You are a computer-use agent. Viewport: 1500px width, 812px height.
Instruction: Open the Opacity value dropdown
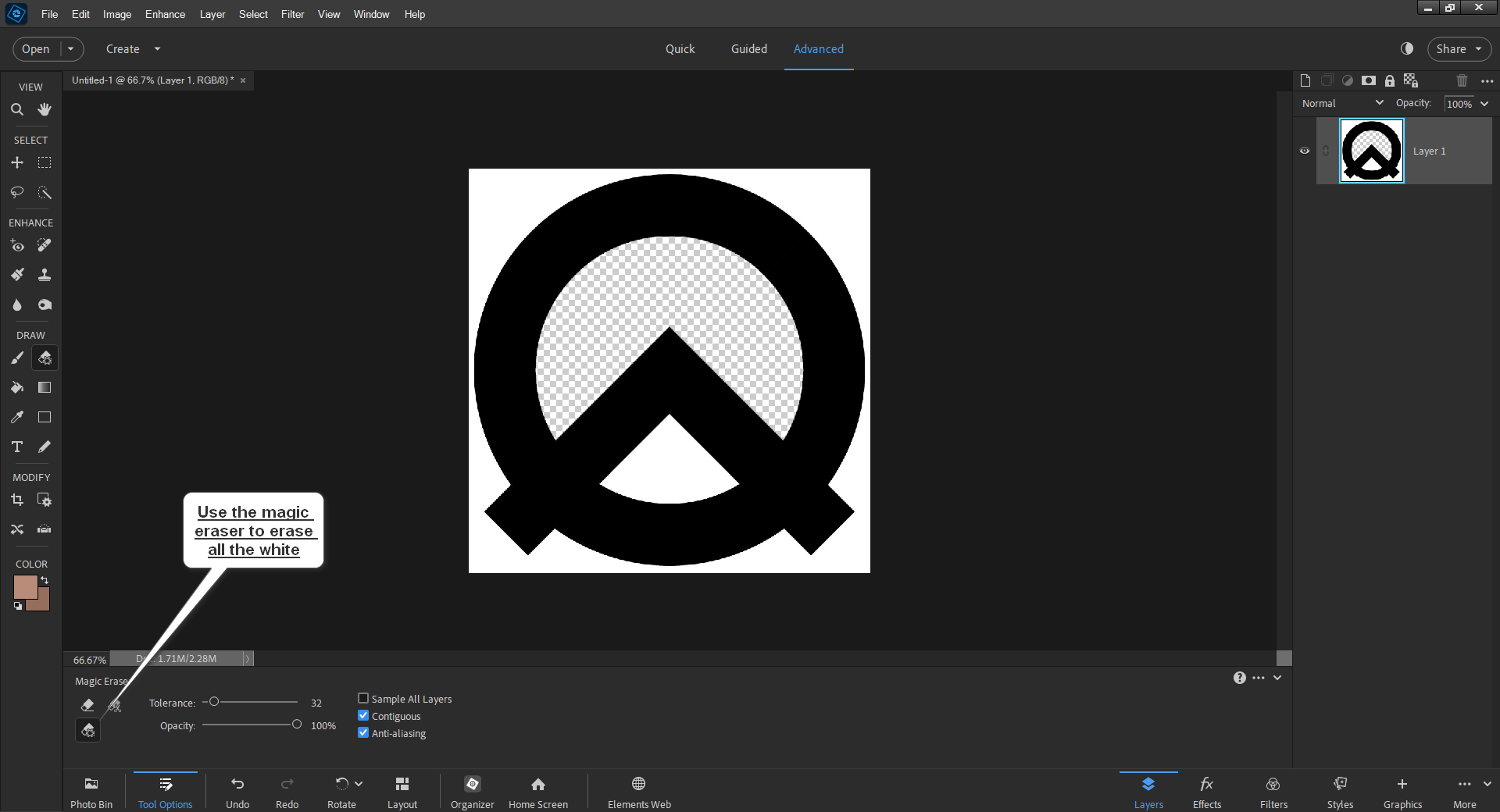tap(1484, 103)
